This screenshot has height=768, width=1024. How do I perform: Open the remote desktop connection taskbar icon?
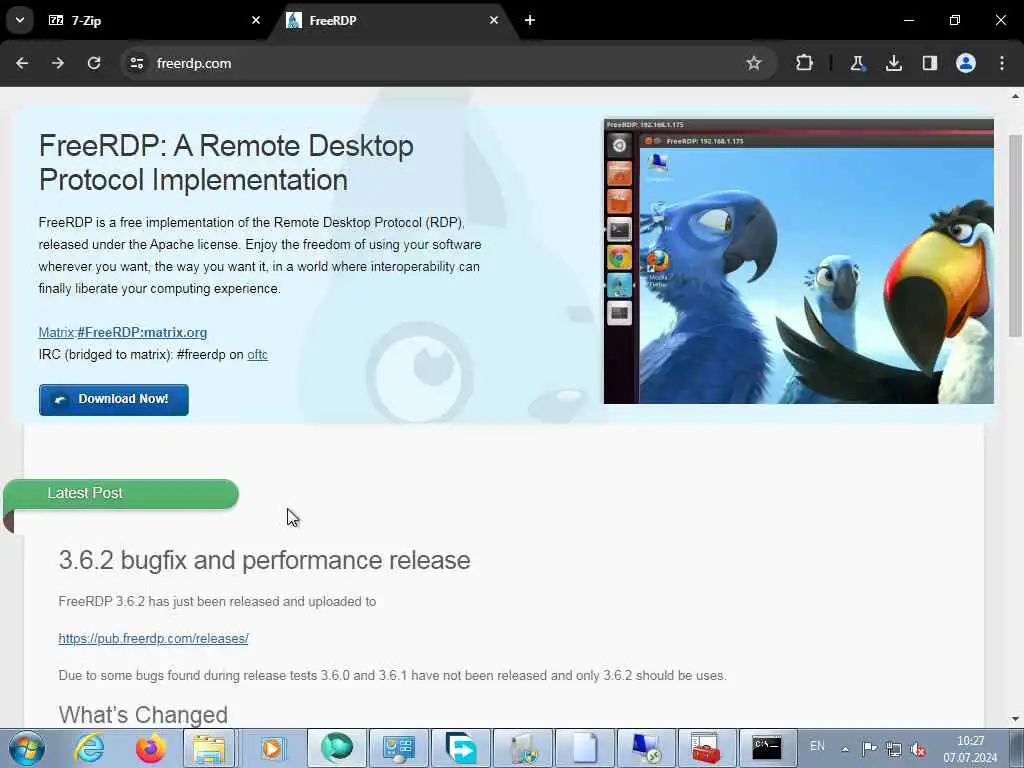tap(646, 748)
